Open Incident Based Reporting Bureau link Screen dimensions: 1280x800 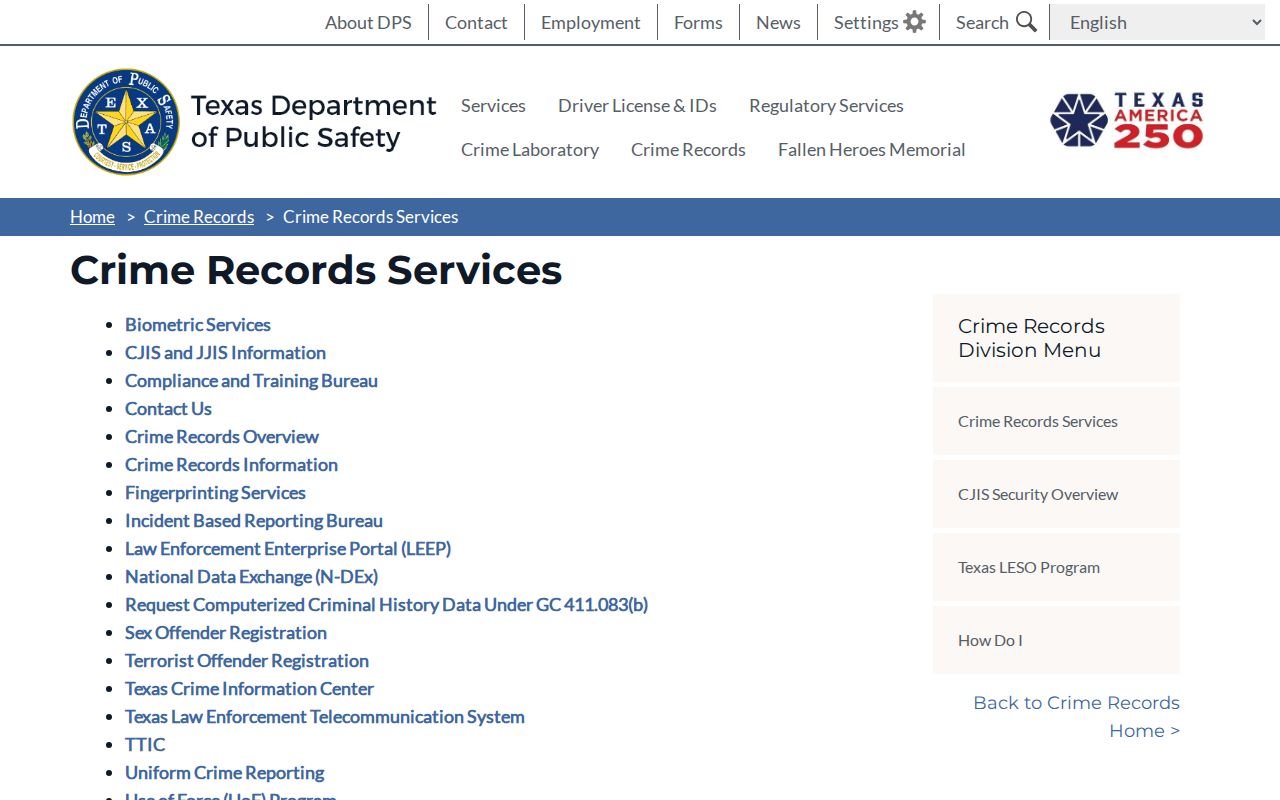click(254, 520)
